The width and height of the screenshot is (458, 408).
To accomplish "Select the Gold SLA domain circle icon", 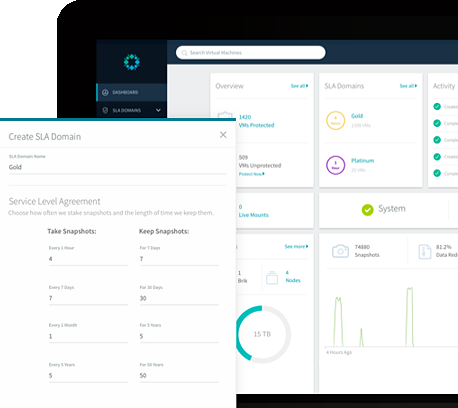I will [335, 120].
